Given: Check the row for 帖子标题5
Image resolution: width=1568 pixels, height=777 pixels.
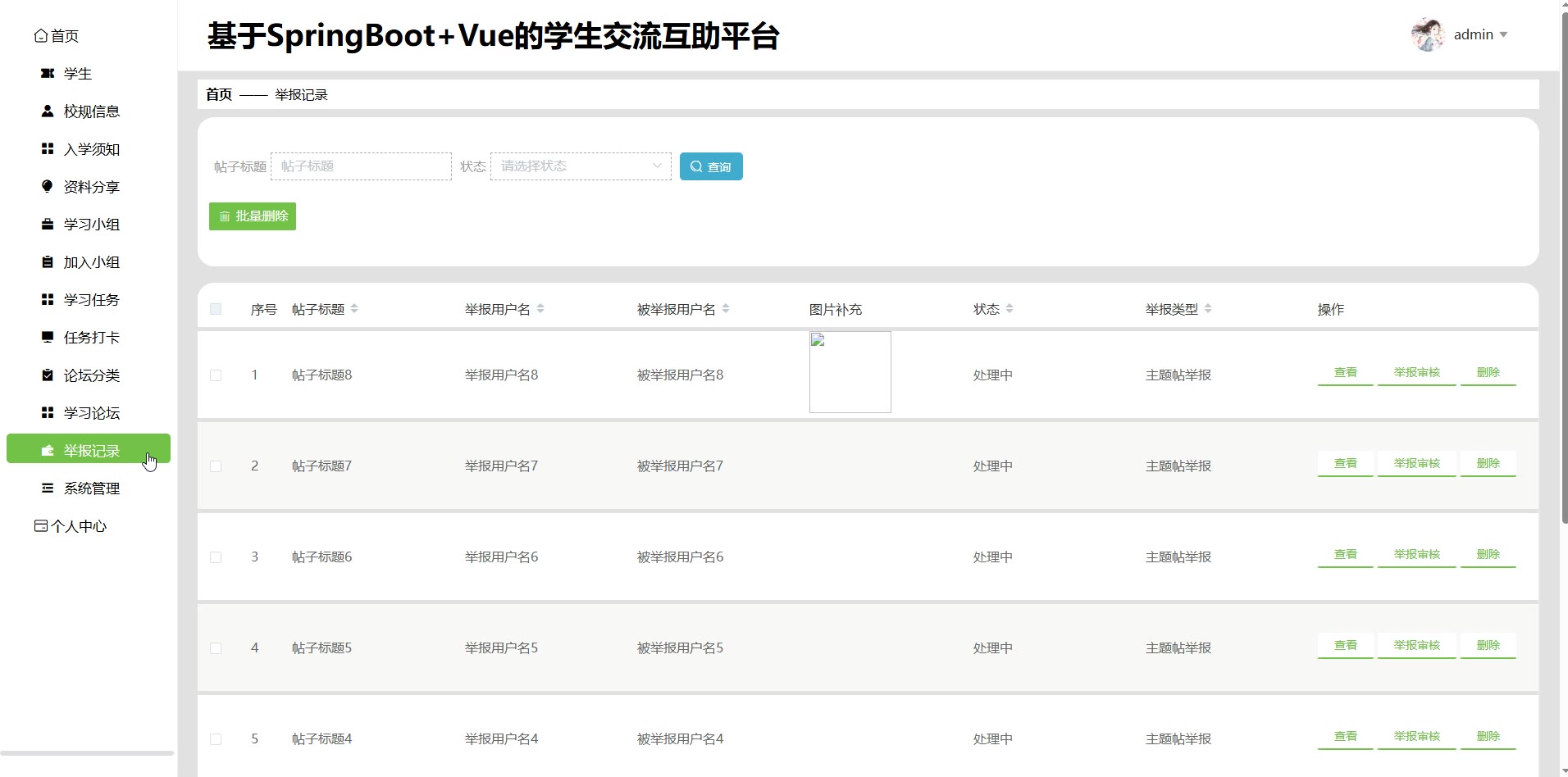Looking at the screenshot, I should click(216, 648).
